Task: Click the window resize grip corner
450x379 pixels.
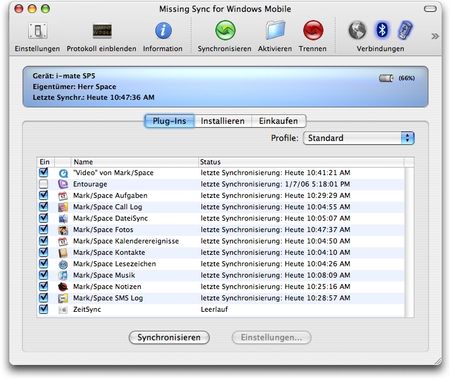Action: coord(437,361)
